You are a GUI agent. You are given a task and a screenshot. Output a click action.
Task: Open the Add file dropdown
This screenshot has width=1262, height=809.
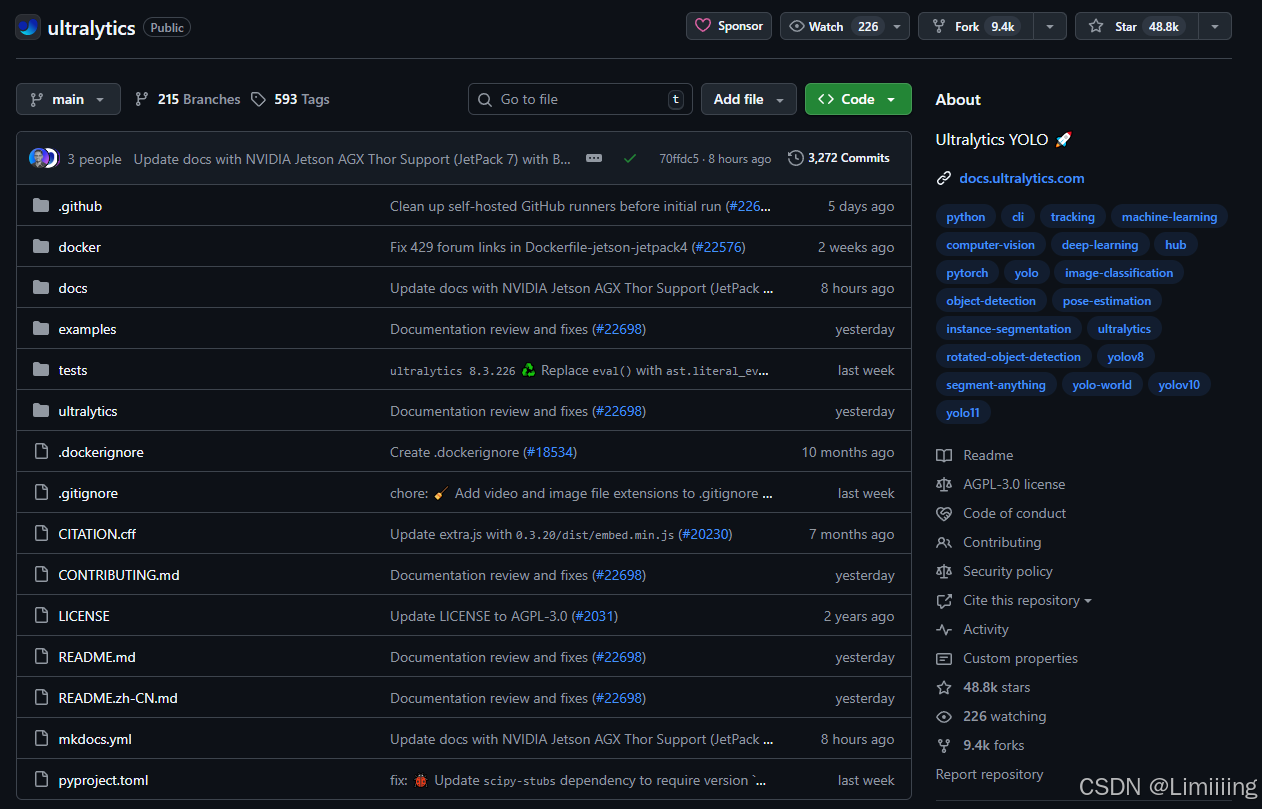click(x=749, y=99)
